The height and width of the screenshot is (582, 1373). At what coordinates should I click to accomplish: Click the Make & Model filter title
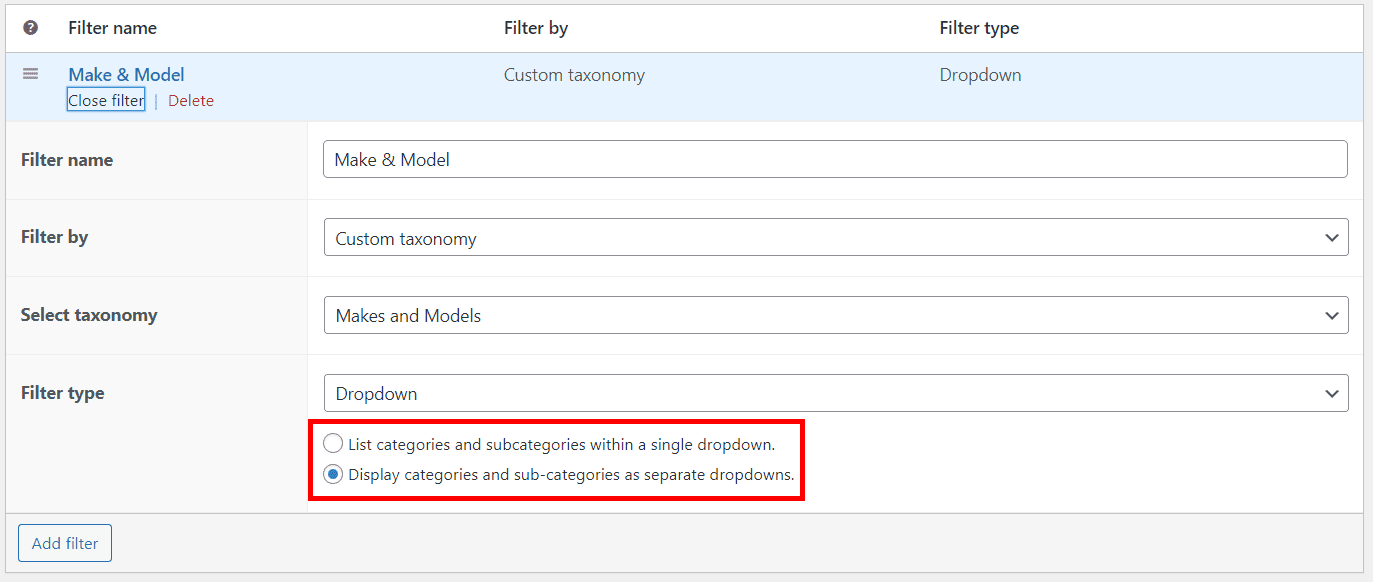point(126,75)
